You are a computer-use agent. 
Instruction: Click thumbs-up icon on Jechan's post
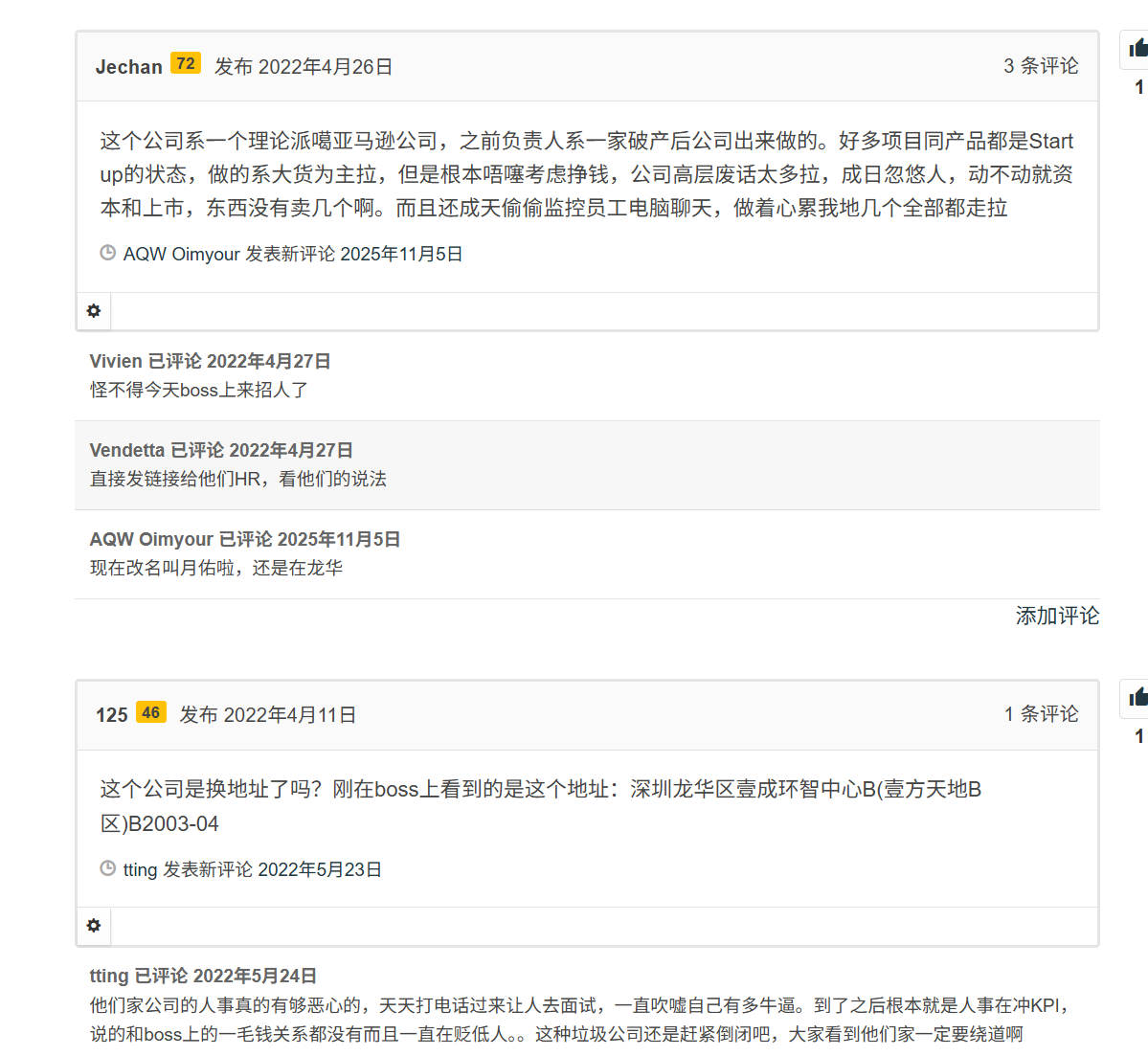[x=1137, y=48]
